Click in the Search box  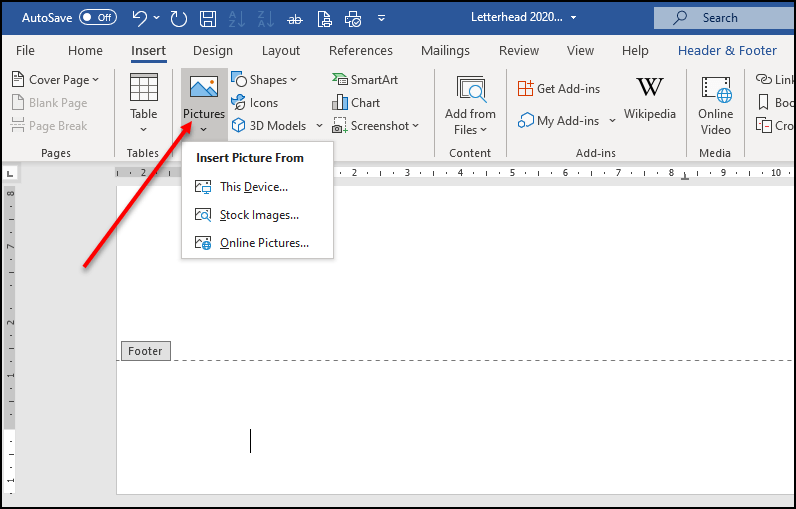pos(720,18)
